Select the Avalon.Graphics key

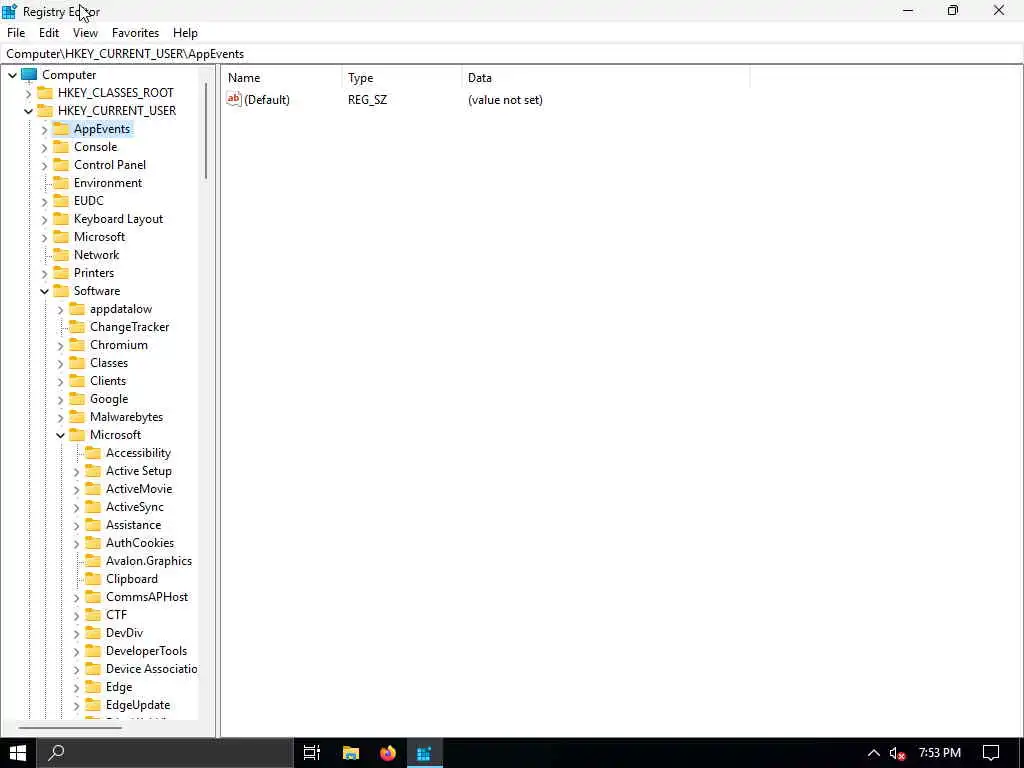click(x=149, y=560)
